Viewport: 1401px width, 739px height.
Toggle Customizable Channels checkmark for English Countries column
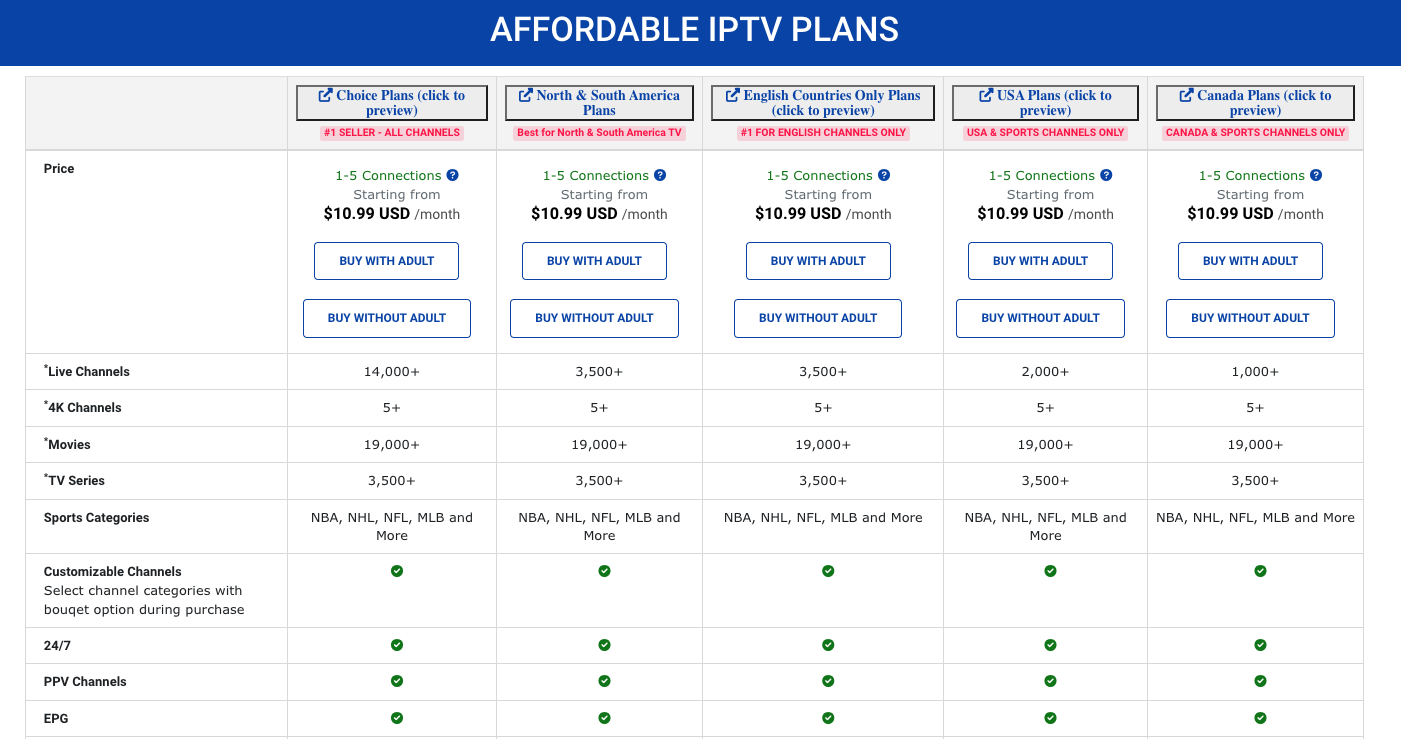click(x=828, y=571)
